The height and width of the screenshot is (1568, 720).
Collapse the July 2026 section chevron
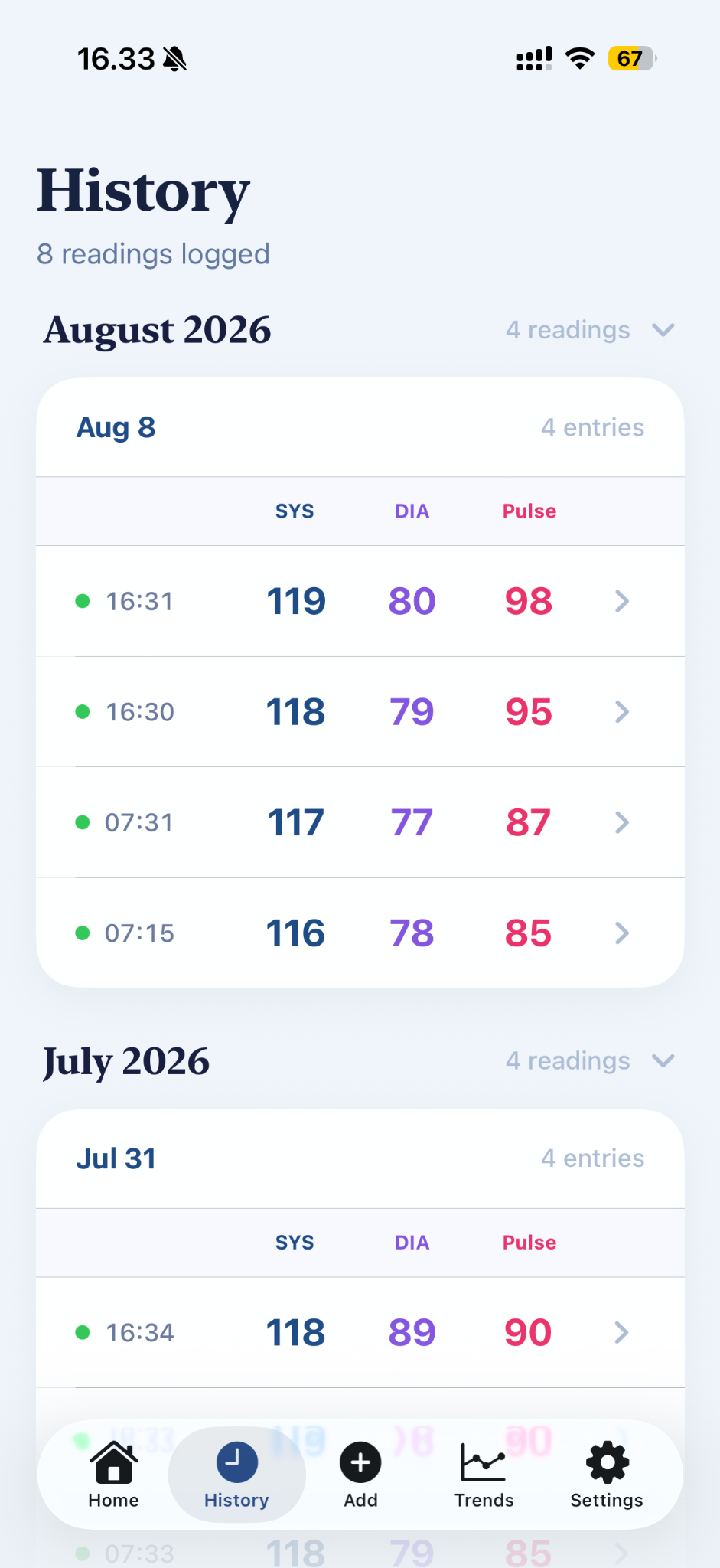(663, 1060)
